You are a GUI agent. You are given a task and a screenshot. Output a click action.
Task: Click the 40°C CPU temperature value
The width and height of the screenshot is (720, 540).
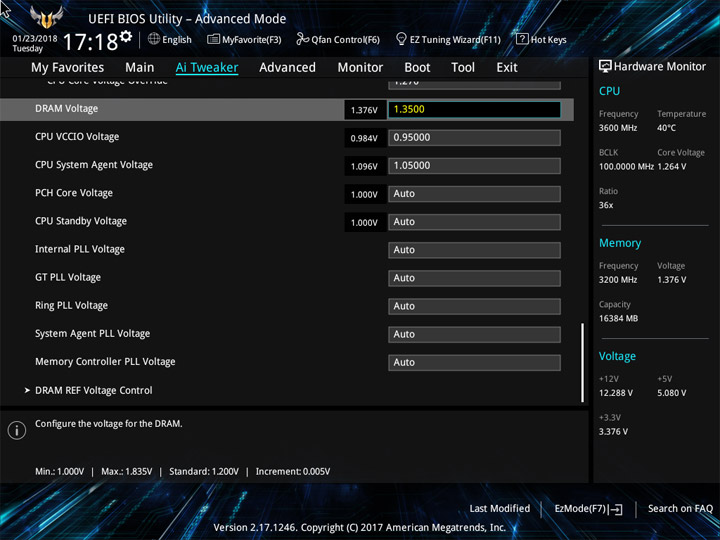coord(666,128)
